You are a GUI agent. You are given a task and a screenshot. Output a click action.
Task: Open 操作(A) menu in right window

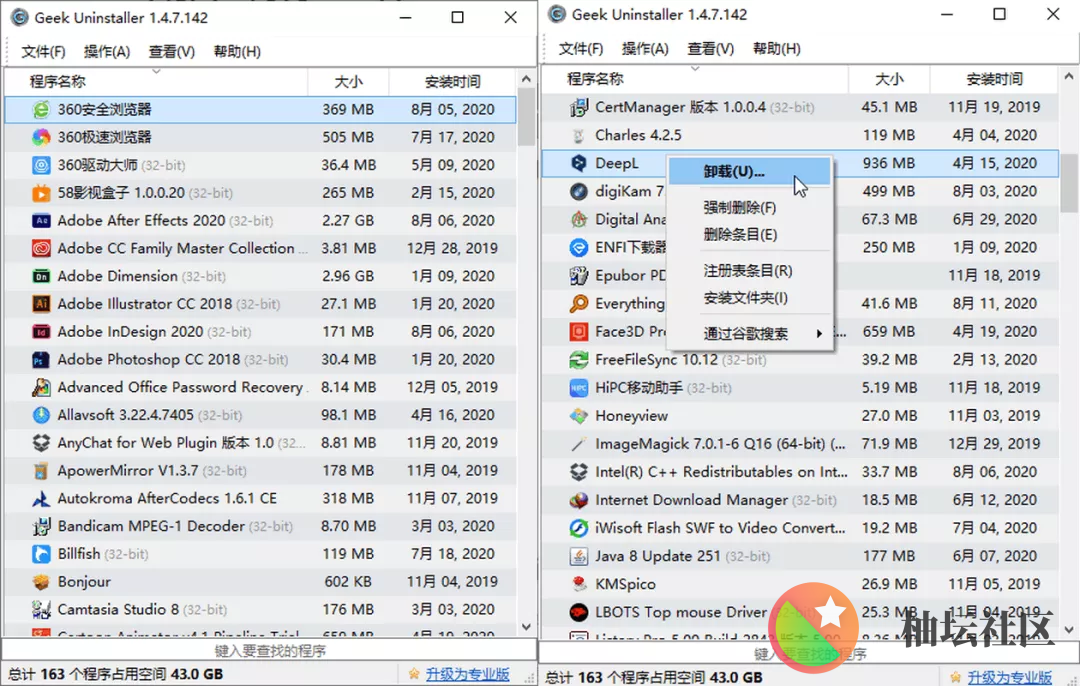[645, 49]
